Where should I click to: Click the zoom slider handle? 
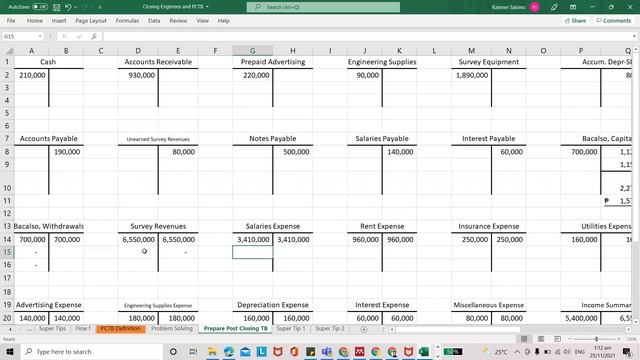tap(596, 339)
